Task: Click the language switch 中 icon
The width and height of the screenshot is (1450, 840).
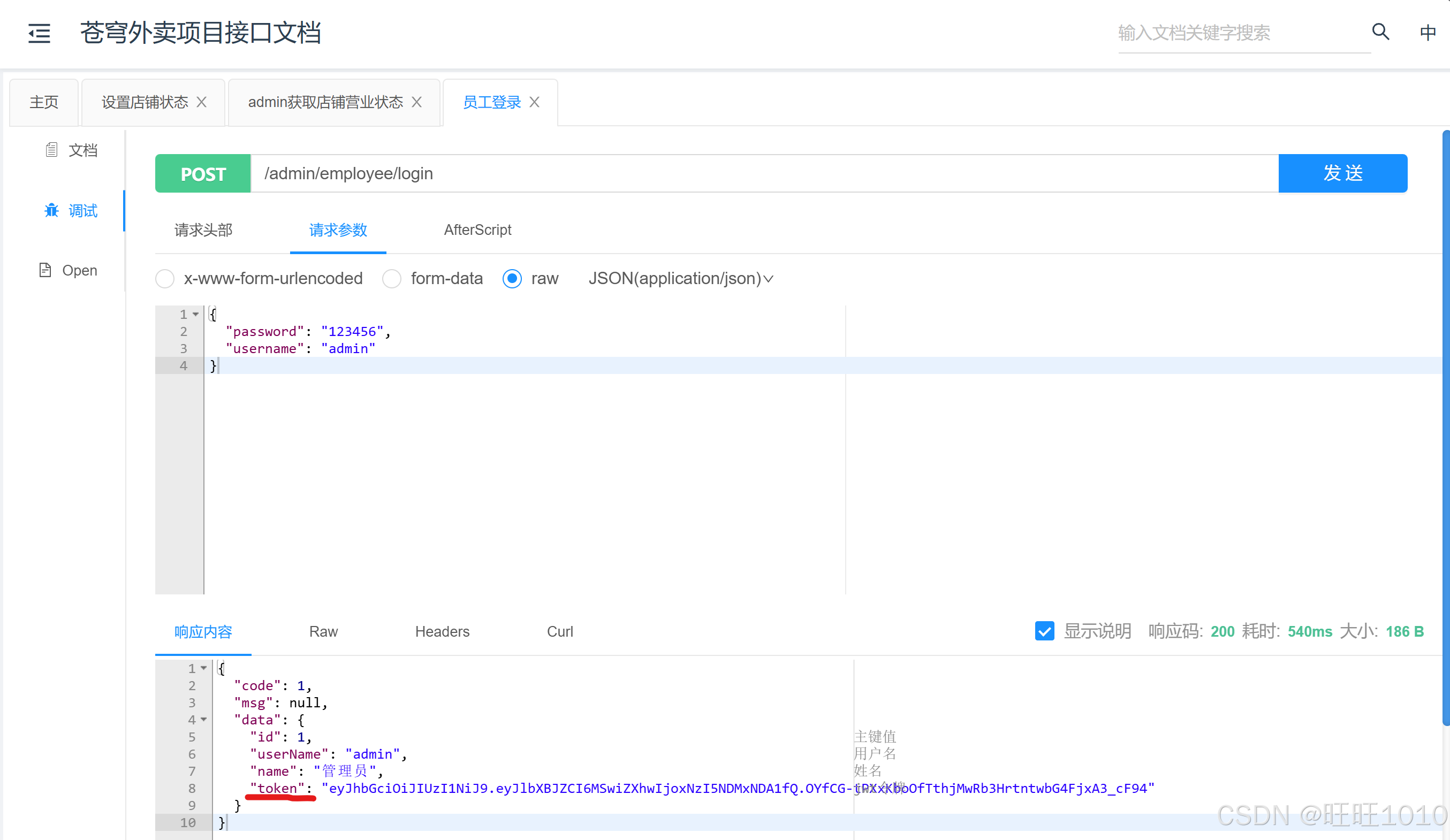Action: coord(1428,32)
